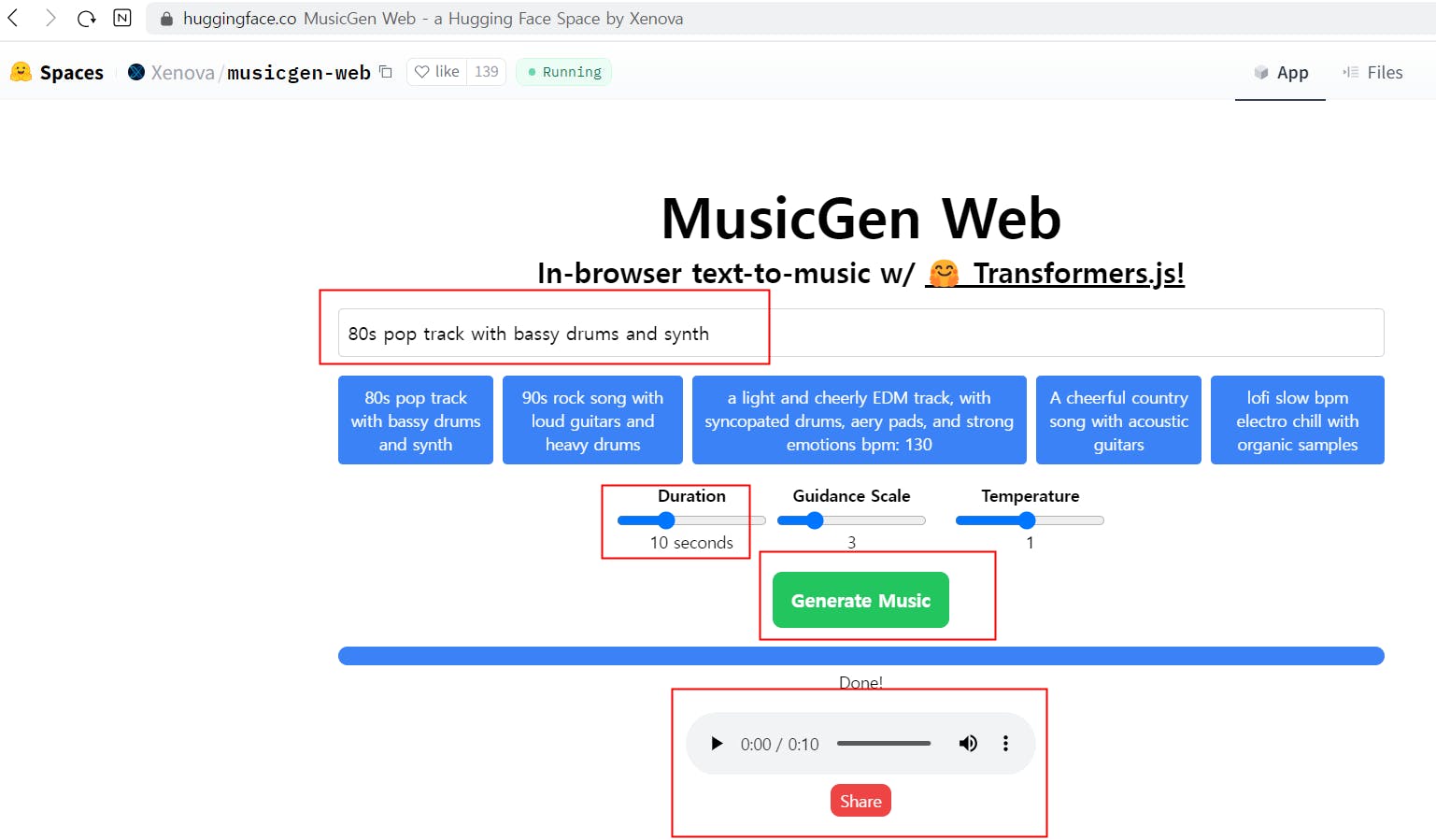Click the '10 seconds' duration value
This screenshot has height=840, width=1436.
point(691,543)
